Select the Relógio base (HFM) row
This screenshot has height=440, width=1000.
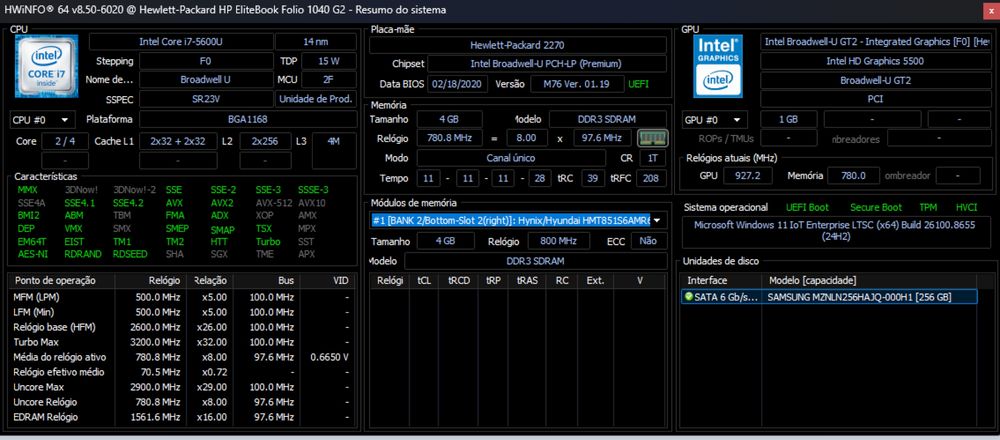[x=182, y=327]
